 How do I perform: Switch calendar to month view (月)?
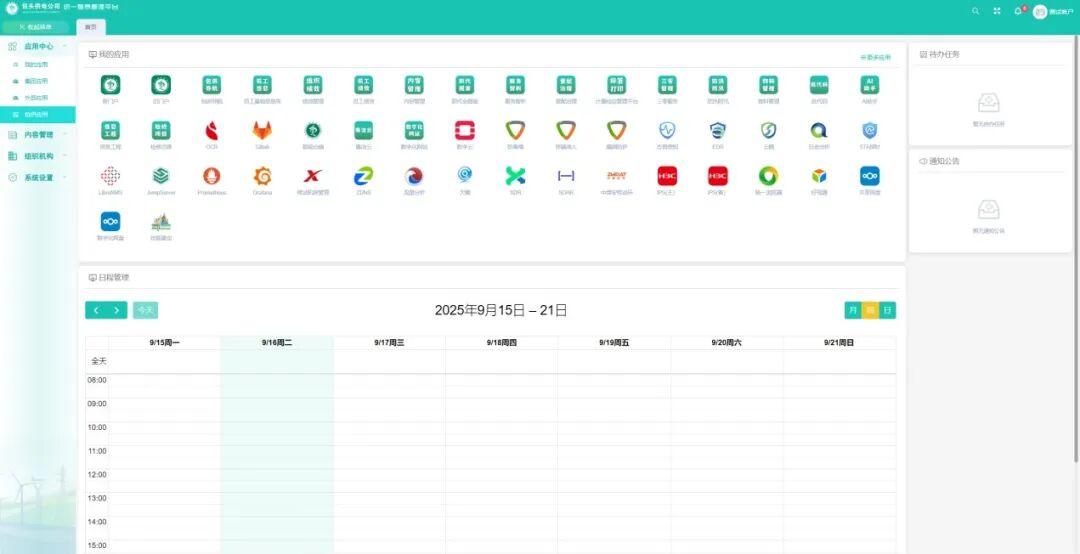click(x=852, y=310)
